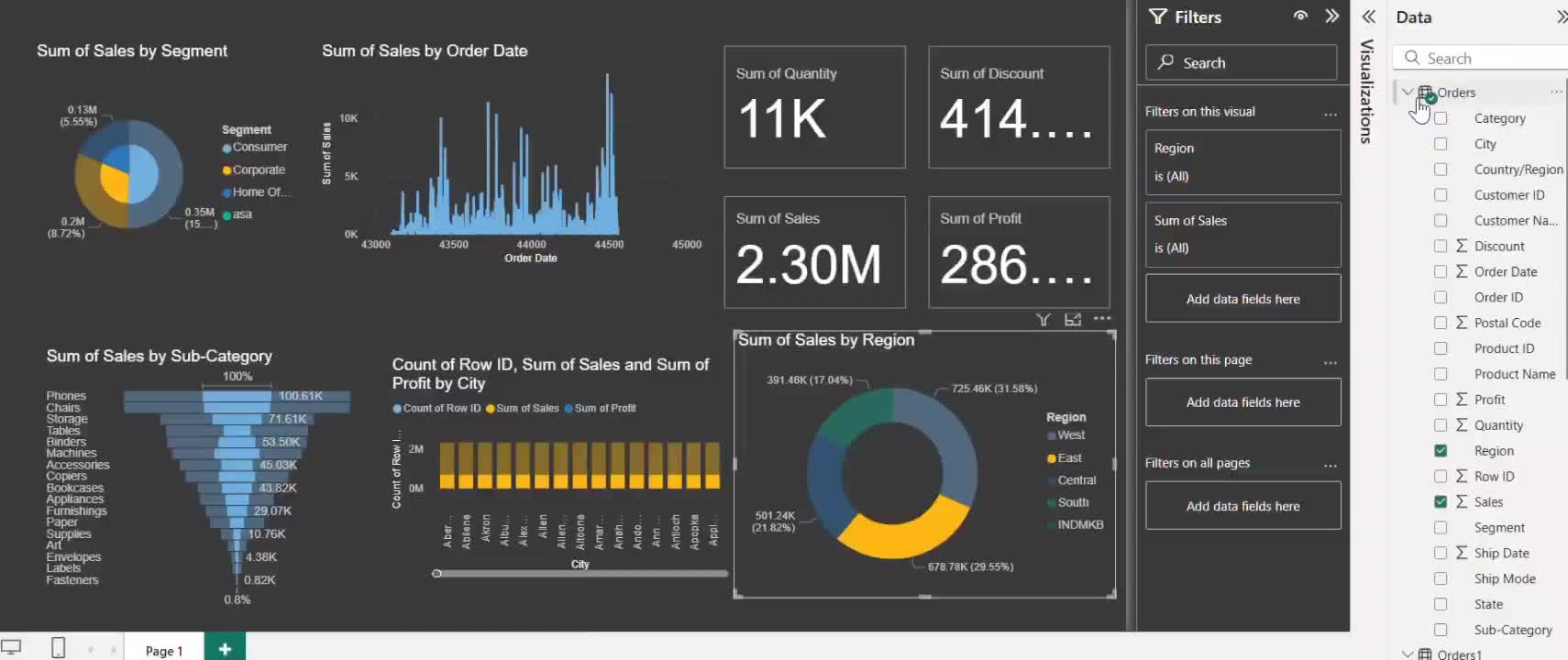This screenshot has height=660, width=1568.
Task: Toggle the eye icon in the Filters header
Action: tap(1300, 16)
